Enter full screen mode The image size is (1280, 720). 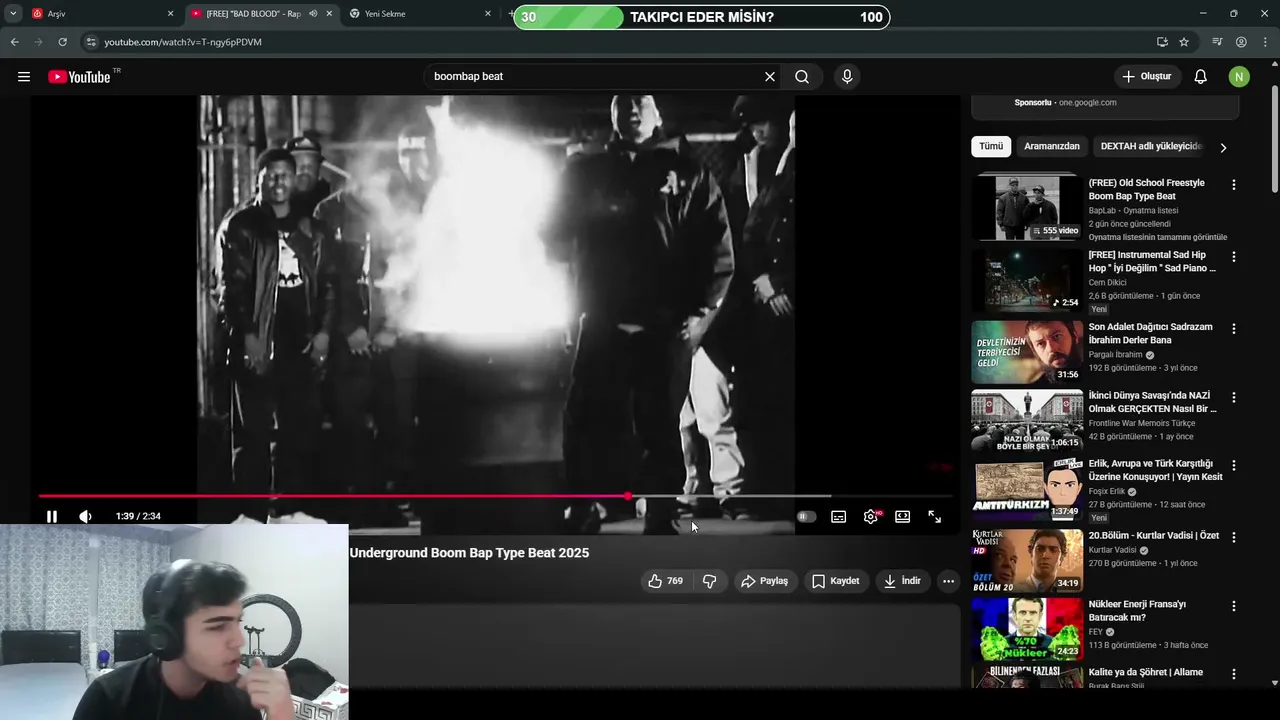[935, 517]
